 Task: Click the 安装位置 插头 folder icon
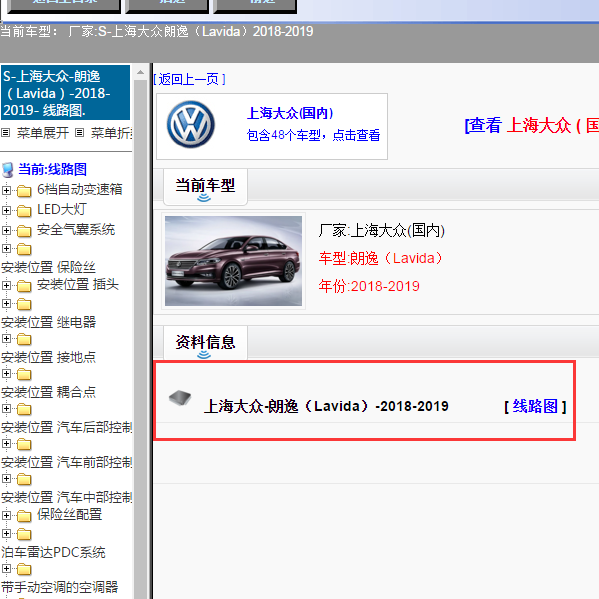tap(24, 286)
